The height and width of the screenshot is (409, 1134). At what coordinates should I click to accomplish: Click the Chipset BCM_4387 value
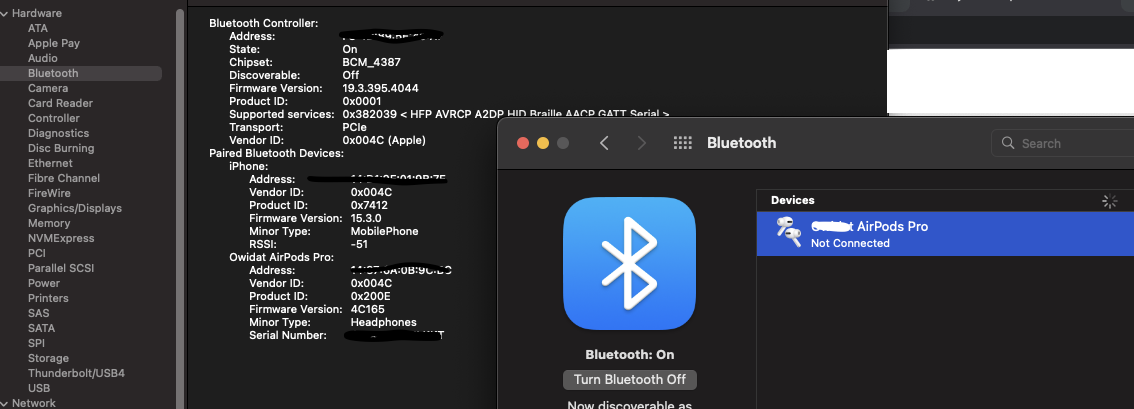click(371, 62)
